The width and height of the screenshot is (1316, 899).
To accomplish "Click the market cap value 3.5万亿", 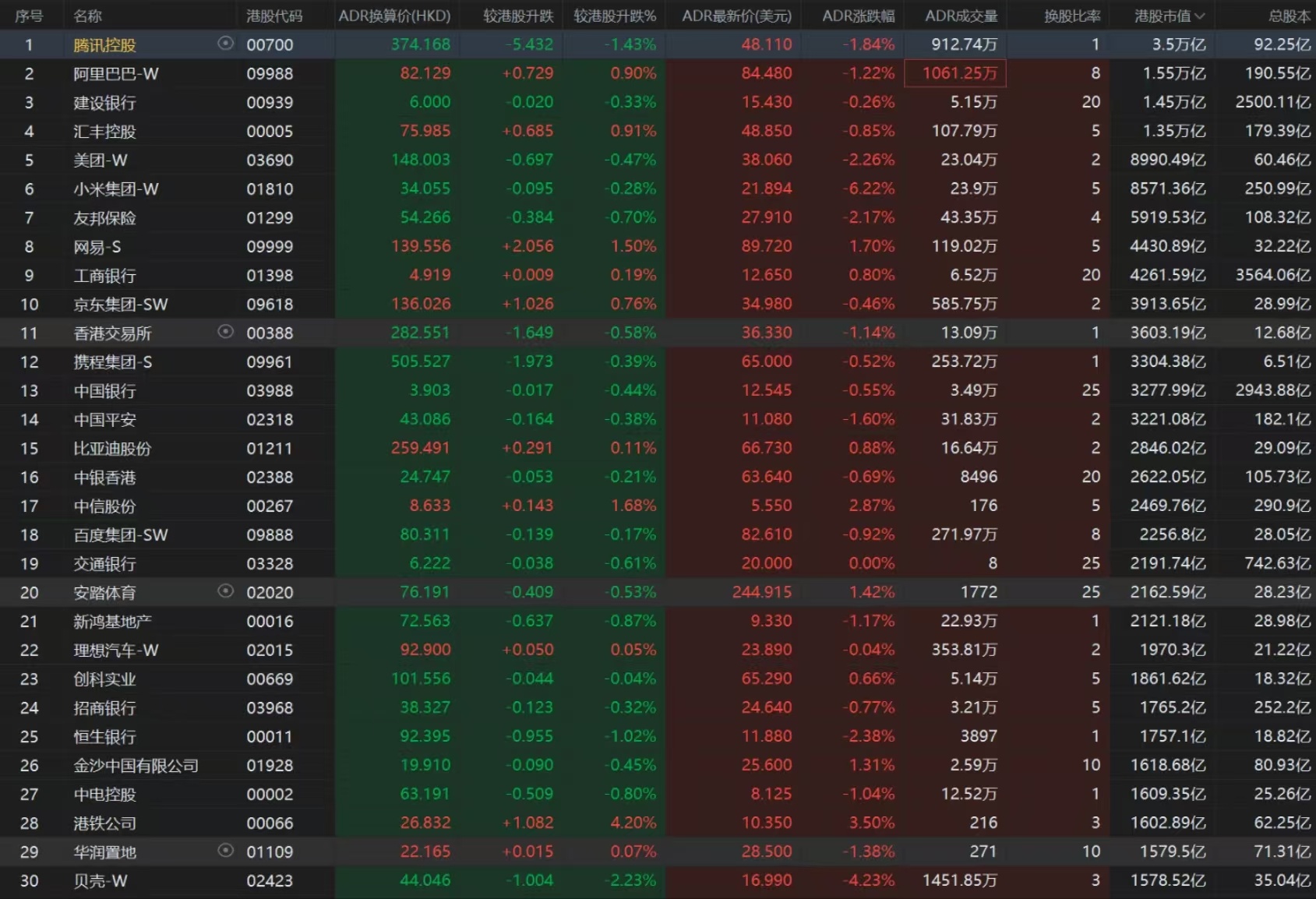I will coord(1179,44).
